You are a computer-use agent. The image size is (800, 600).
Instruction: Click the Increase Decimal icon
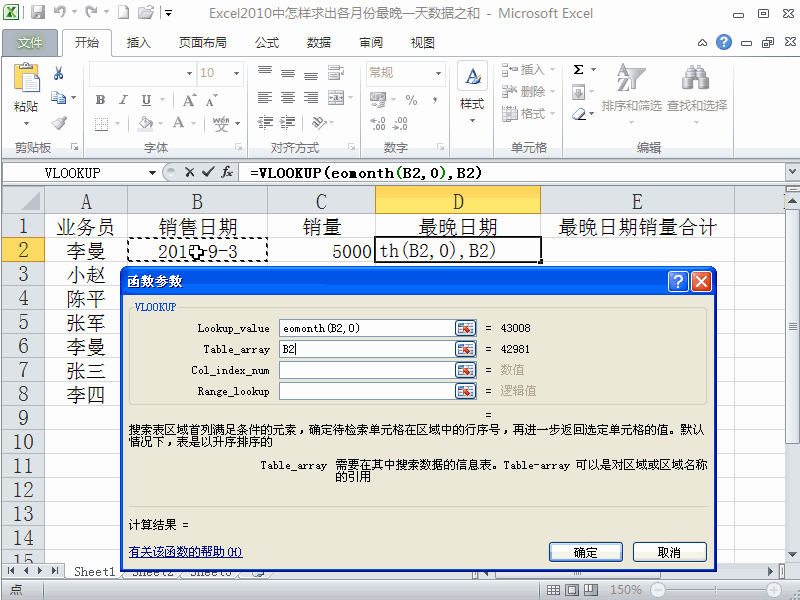(x=378, y=123)
